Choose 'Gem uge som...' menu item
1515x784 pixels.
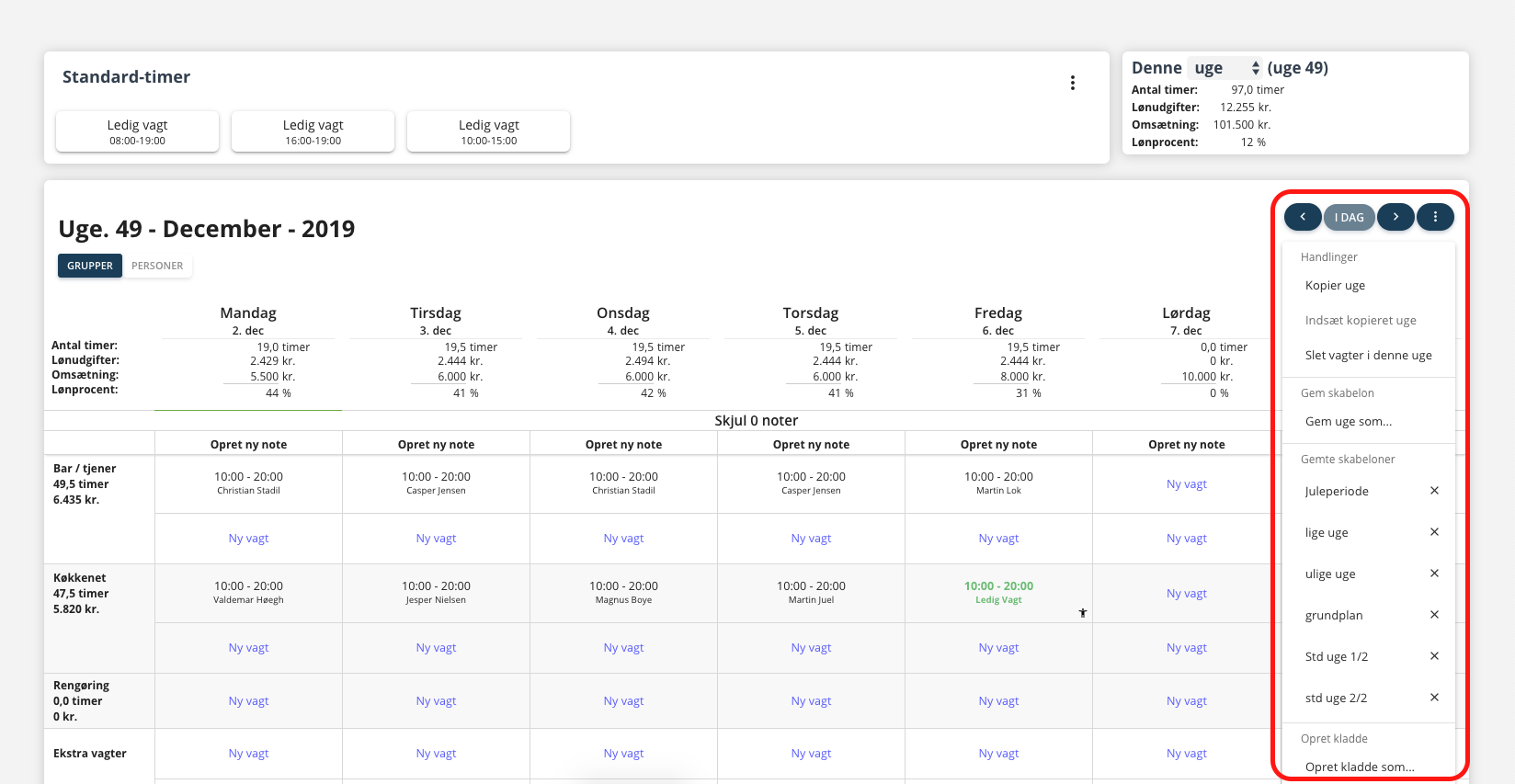[x=1348, y=422]
